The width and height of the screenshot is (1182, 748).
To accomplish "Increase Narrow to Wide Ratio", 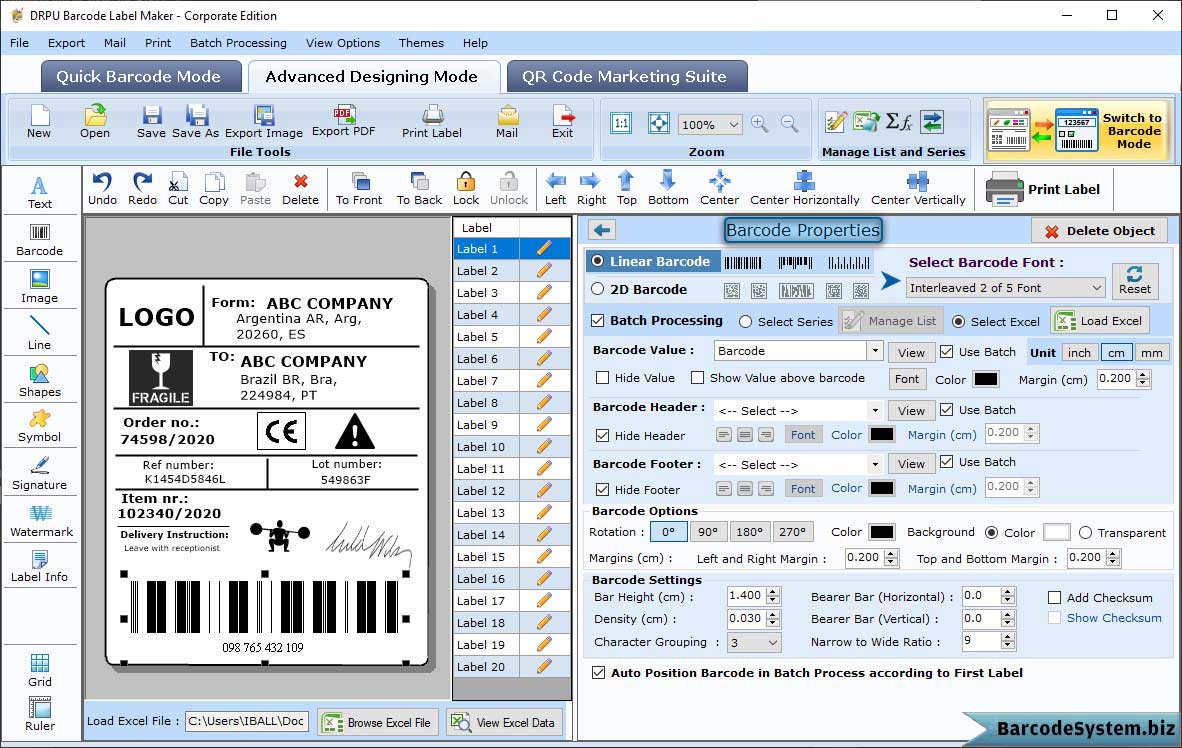I will pos(1008,637).
